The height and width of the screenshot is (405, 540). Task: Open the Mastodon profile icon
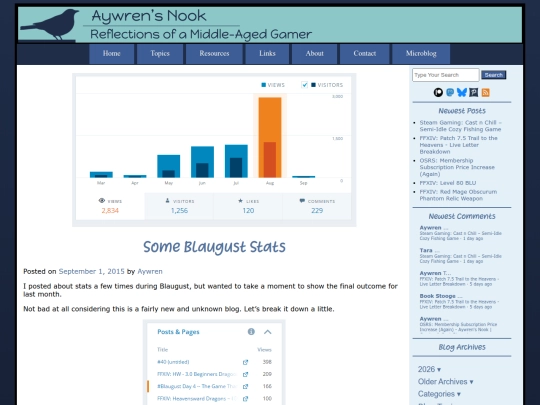pyautogui.click(x=450, y=92)
